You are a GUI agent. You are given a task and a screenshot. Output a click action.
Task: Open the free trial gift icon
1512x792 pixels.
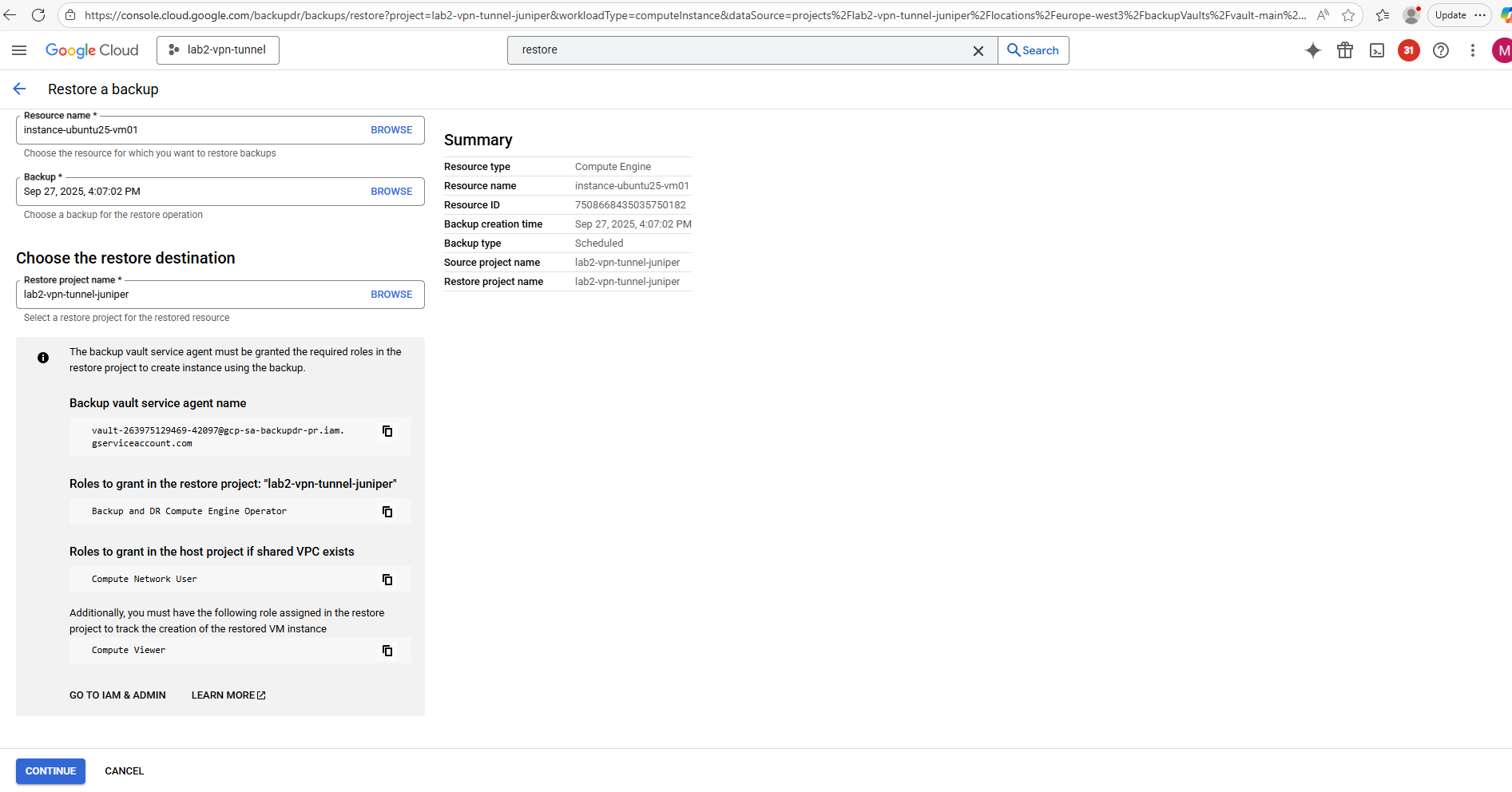tap(1345, 50)
